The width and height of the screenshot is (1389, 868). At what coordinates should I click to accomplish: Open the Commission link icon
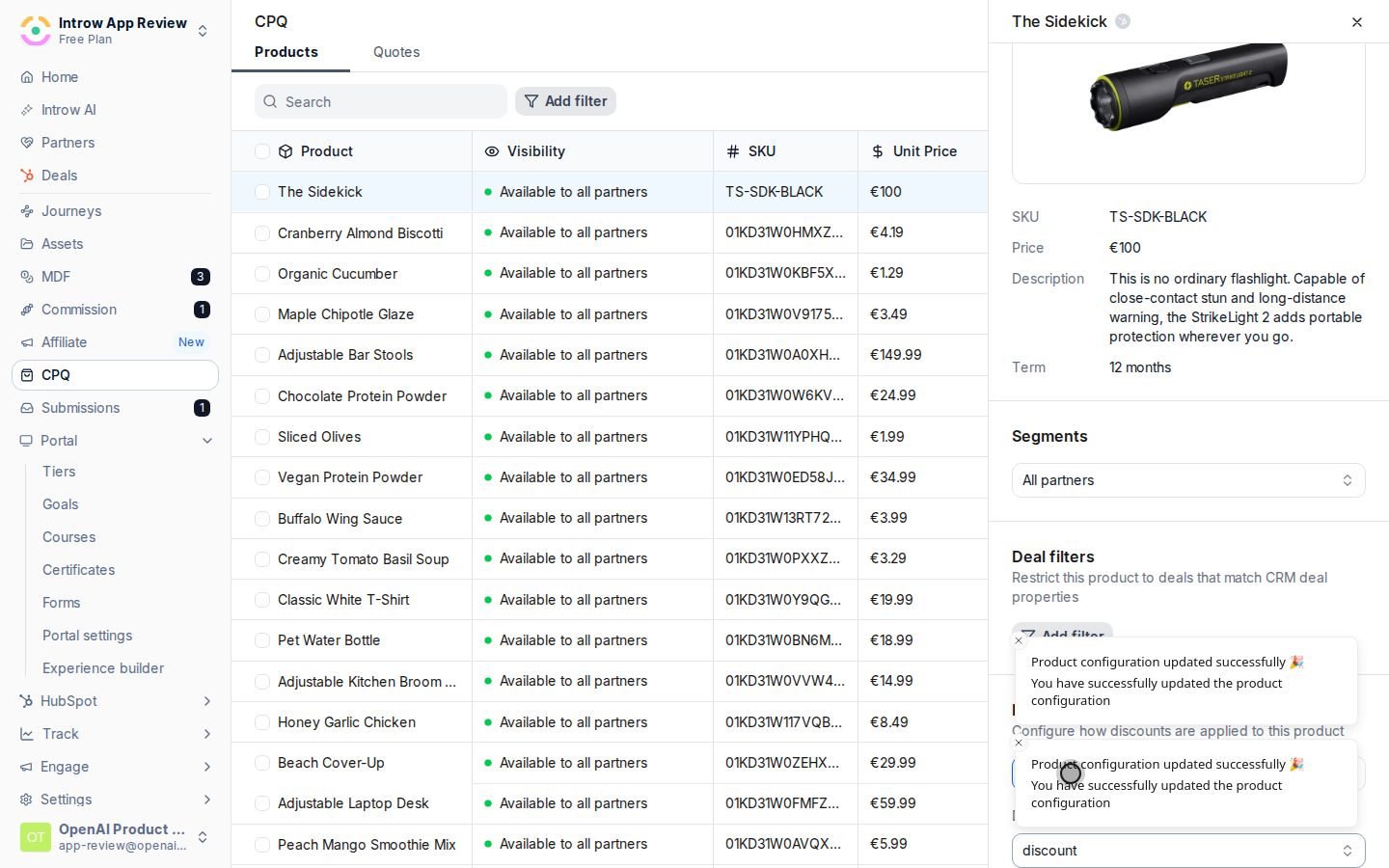[x=27, y=310]
